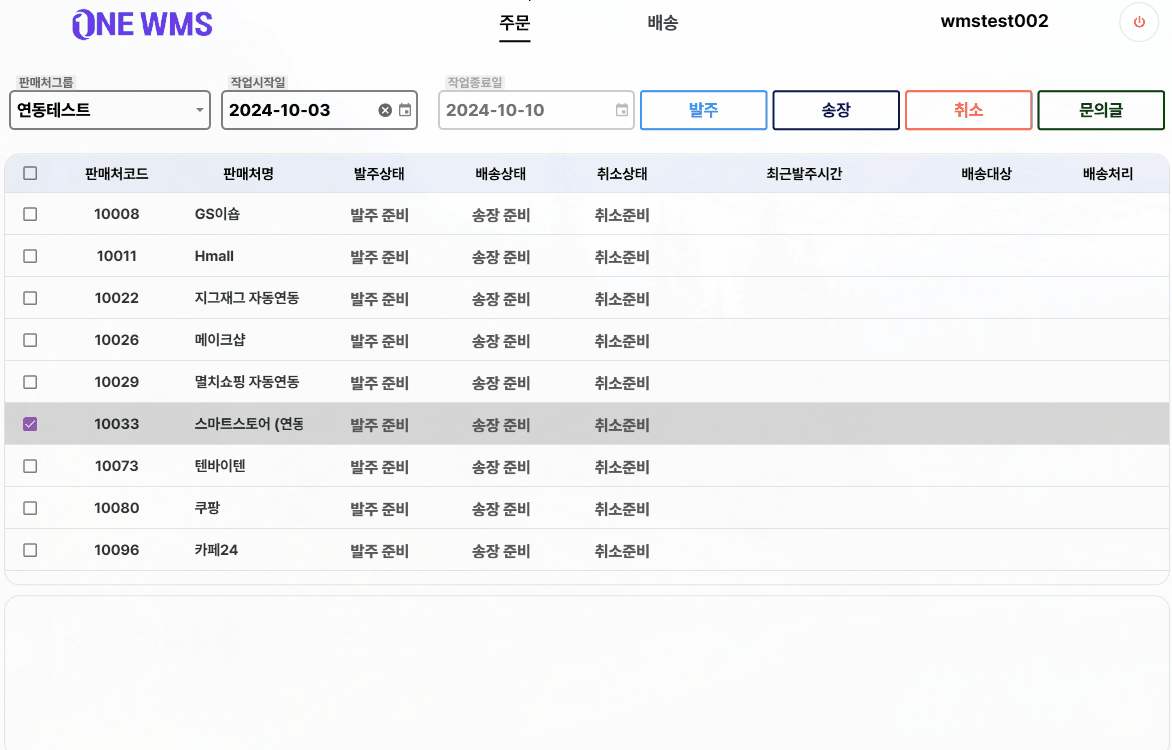
Task: Click the 판매처코드 column header
Action: pos(117,173)
